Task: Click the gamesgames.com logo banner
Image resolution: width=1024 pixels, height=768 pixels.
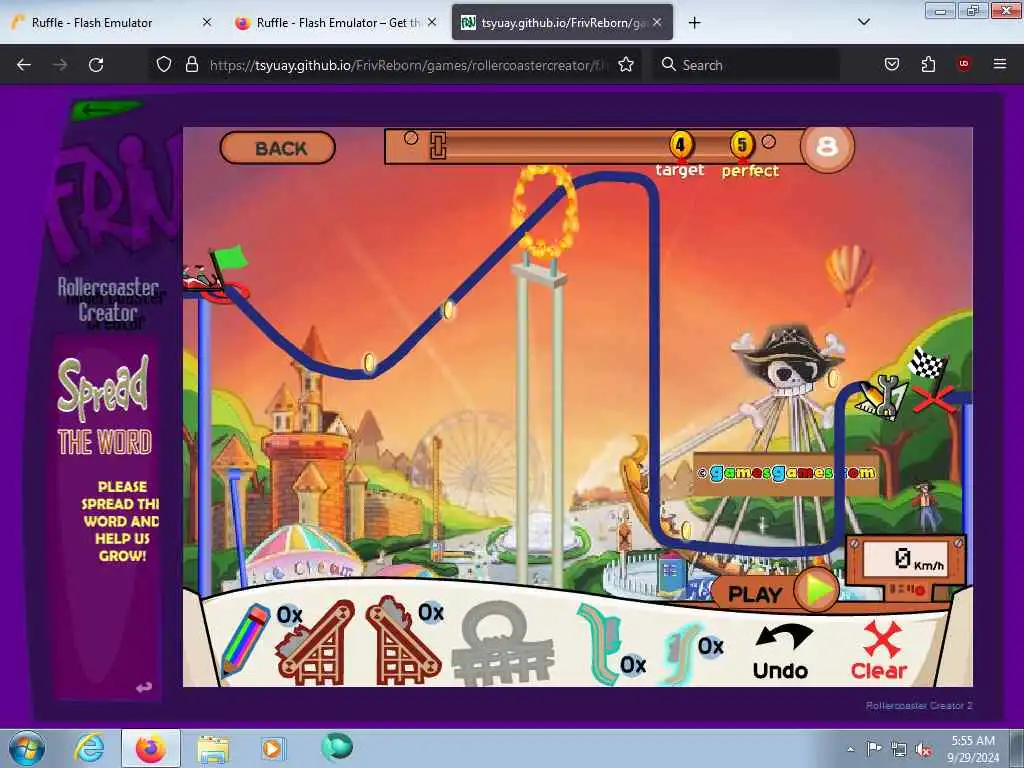Action: click(786, 472)
